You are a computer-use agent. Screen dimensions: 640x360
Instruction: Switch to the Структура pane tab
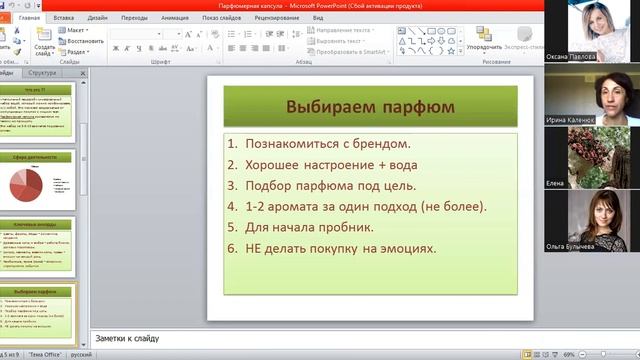[x=42, y=73]
